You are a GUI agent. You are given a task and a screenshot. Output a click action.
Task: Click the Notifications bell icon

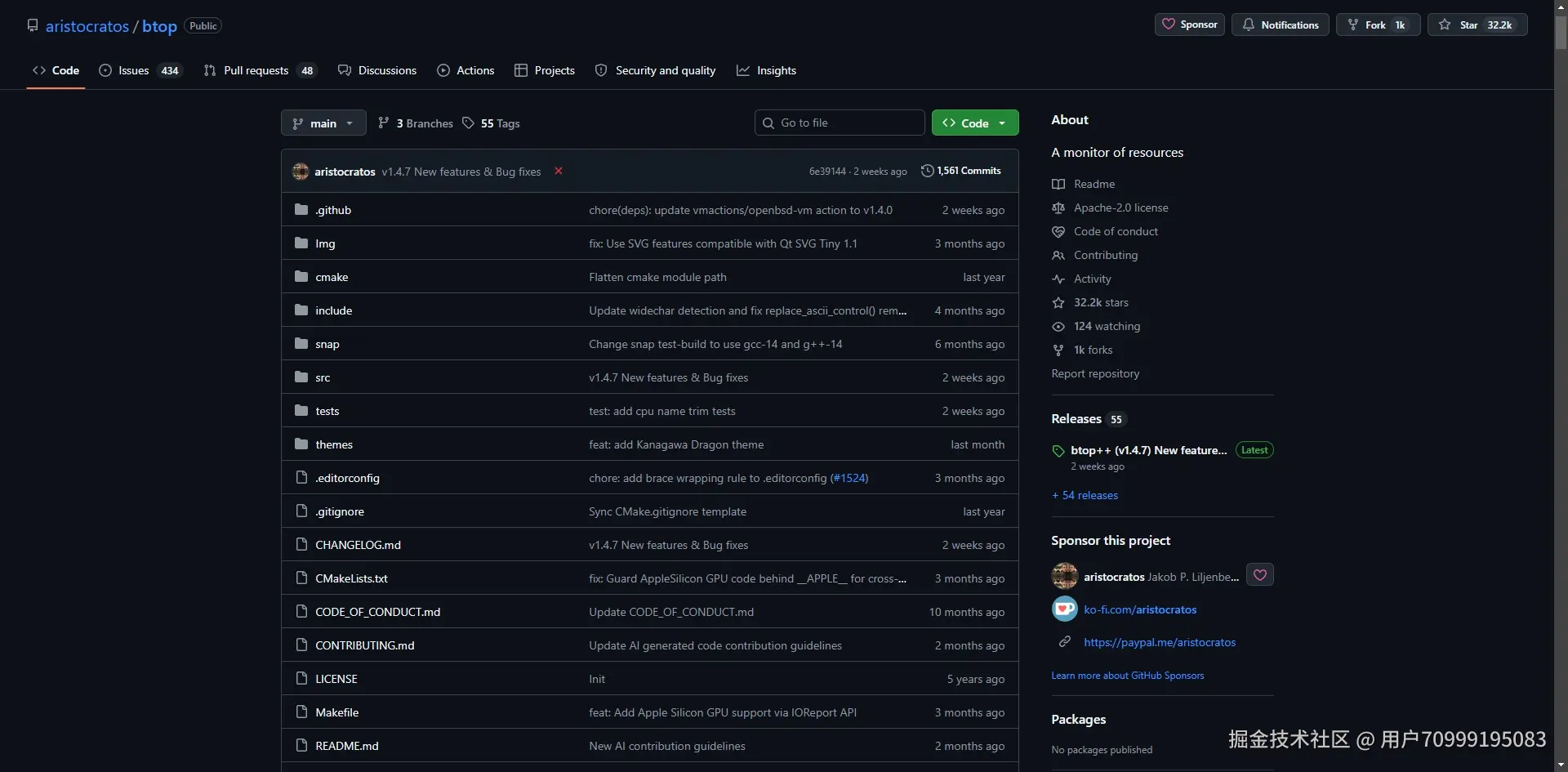click(1249, 25)
